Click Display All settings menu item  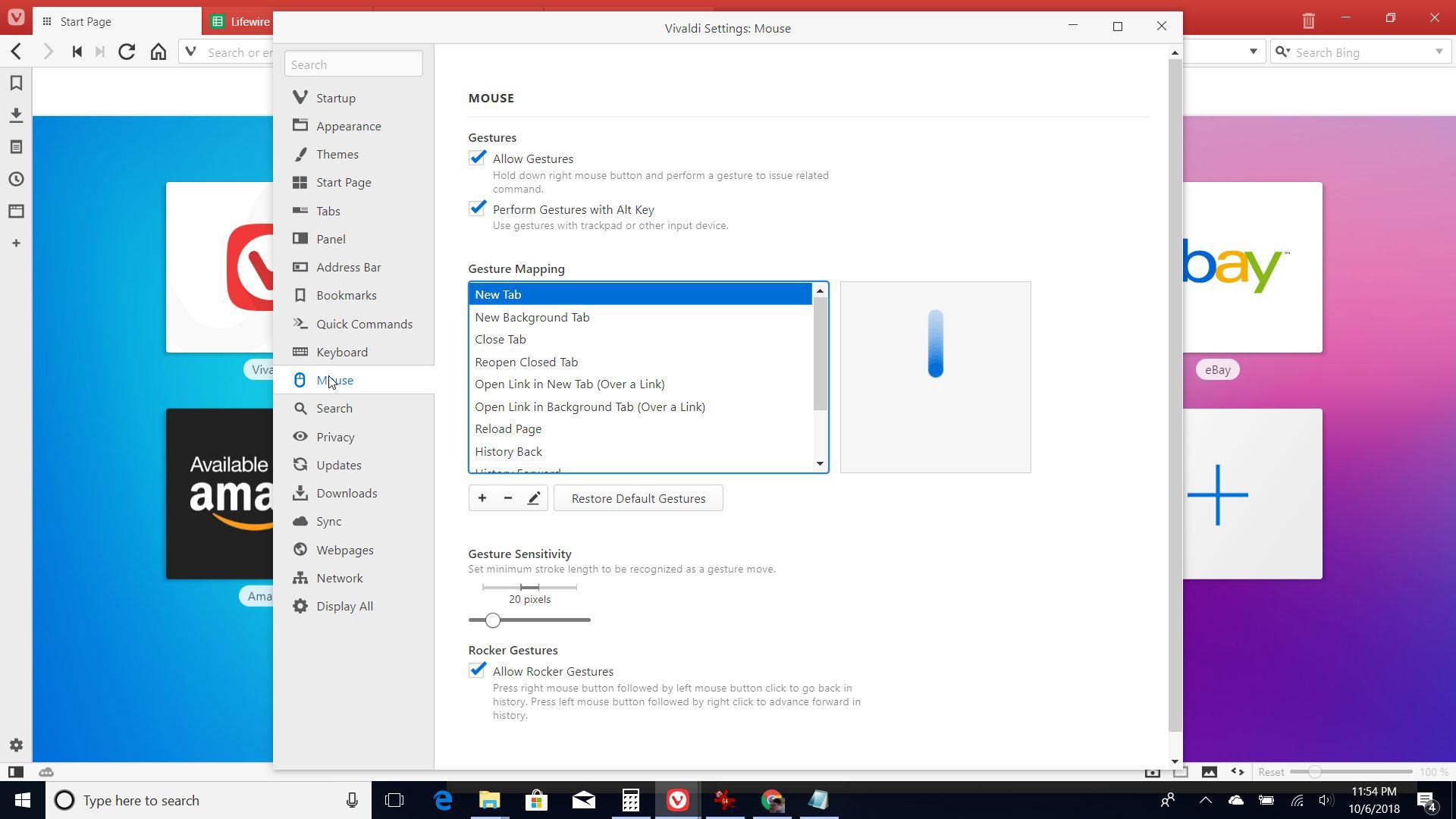345,606
